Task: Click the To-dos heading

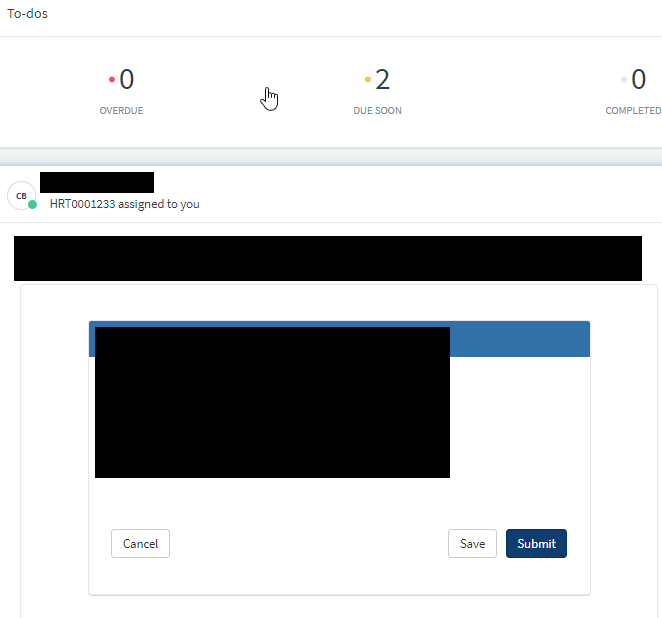Action: [x=27, y=14]
